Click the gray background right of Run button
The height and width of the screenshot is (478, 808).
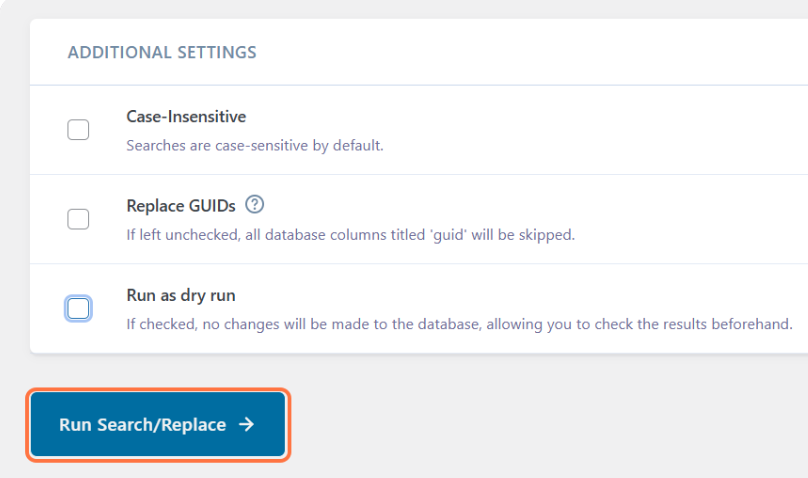(x=550, y=425)
